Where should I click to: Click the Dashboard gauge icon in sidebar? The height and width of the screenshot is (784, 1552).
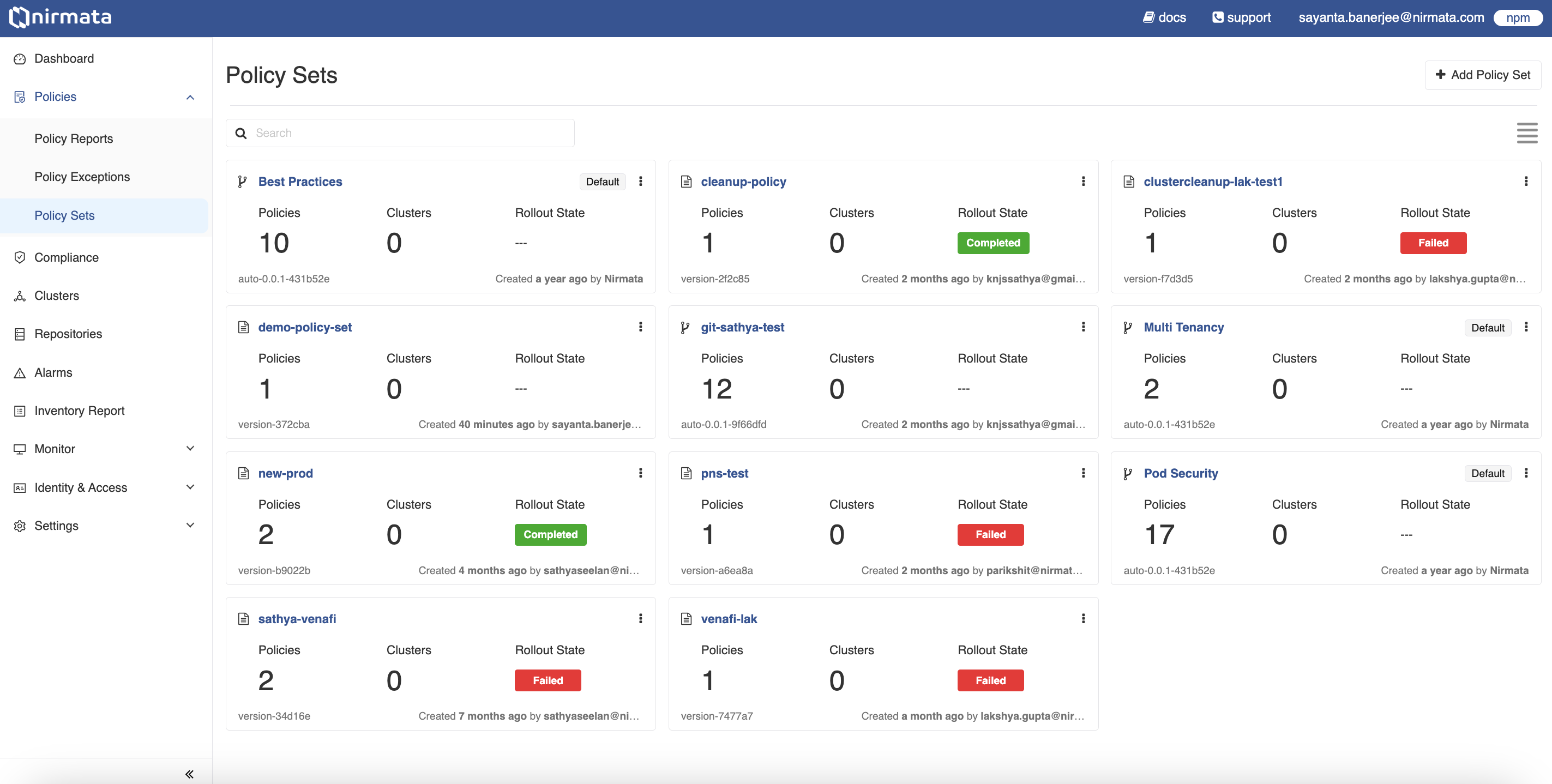pyautogui.click(x=20, y=58)
